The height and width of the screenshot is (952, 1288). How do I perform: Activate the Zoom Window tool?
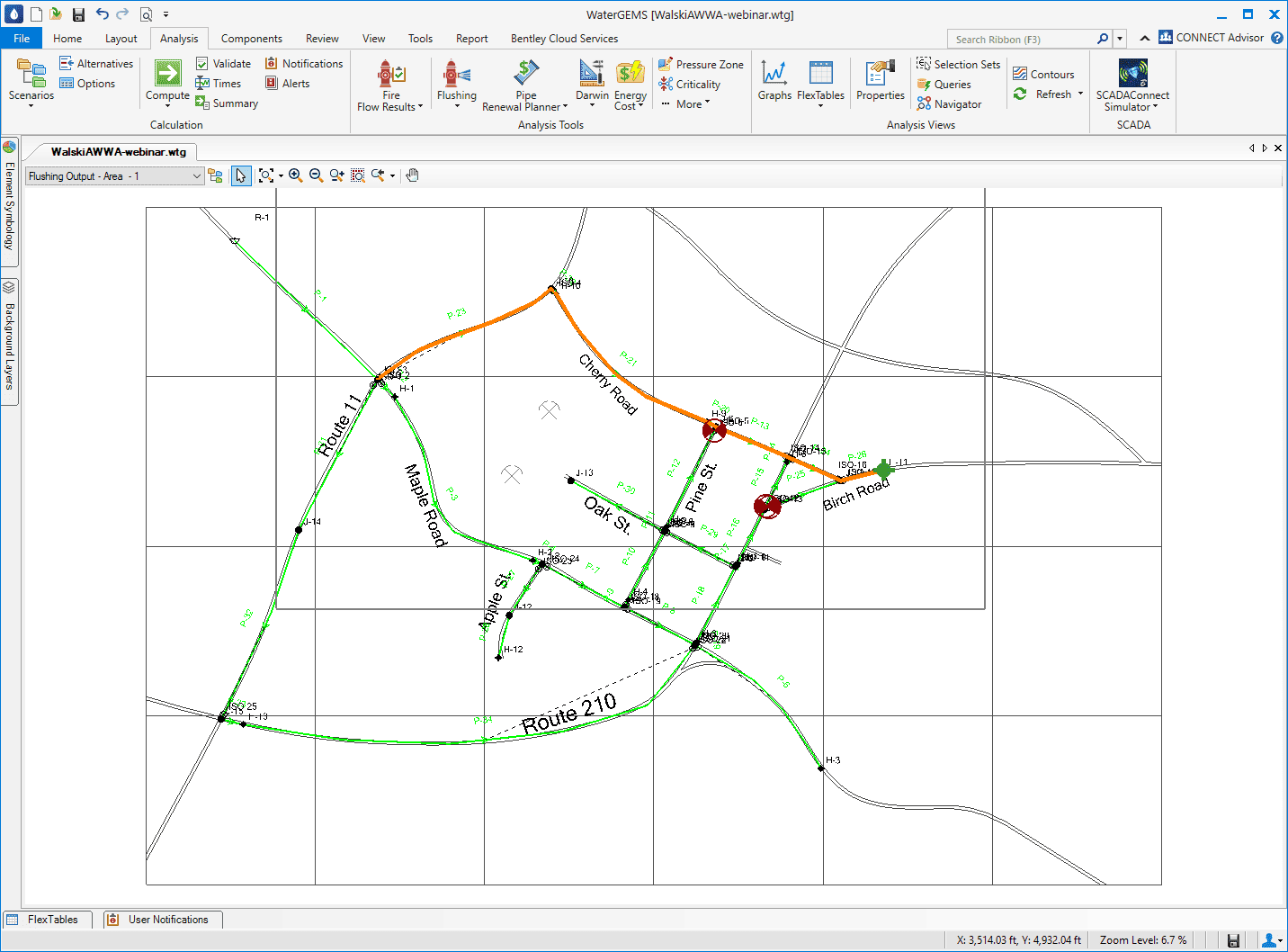point(358,175)
